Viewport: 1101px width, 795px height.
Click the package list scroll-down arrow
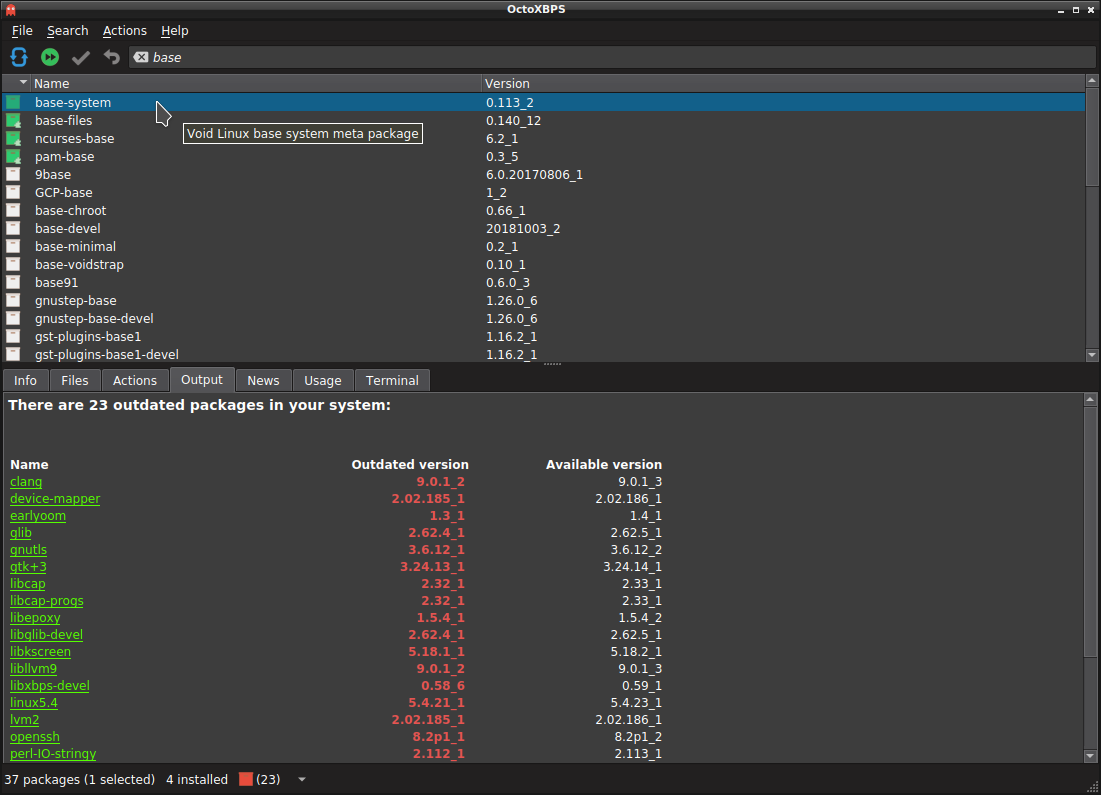tap(1092, 355)
